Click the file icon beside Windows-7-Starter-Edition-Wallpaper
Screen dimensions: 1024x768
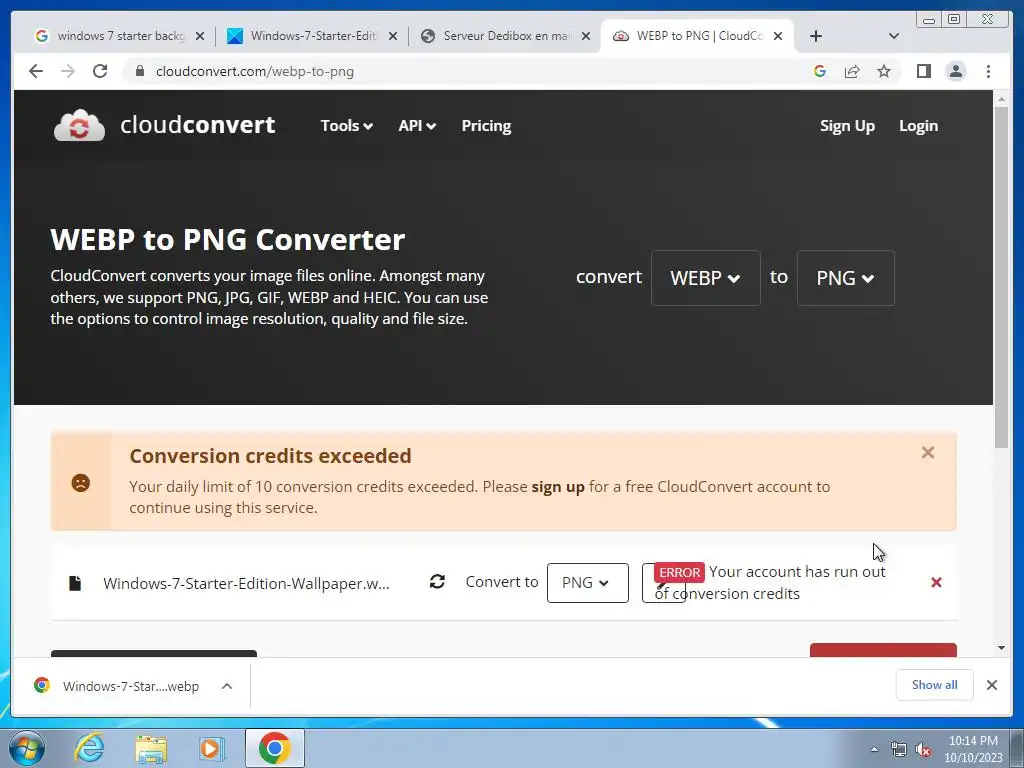[75, 583]
